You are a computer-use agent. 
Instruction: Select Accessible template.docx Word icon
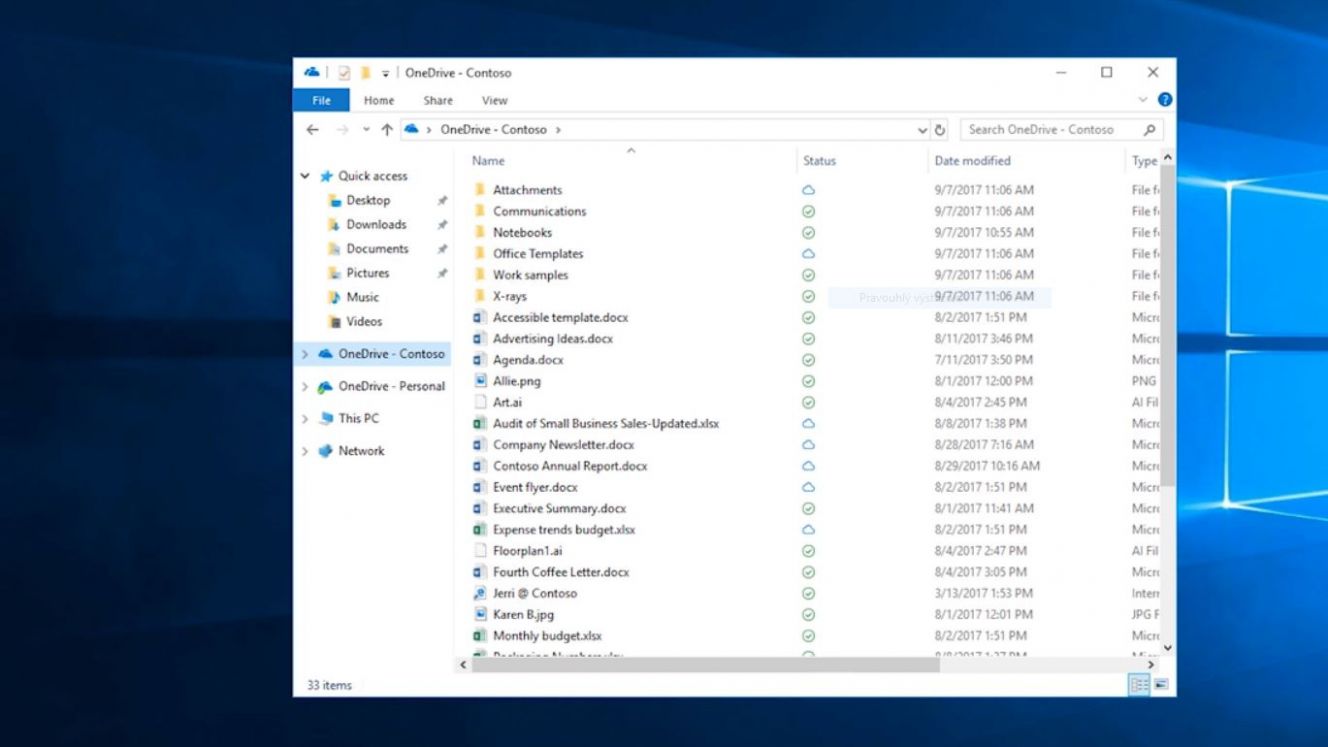tap(480, 317)
